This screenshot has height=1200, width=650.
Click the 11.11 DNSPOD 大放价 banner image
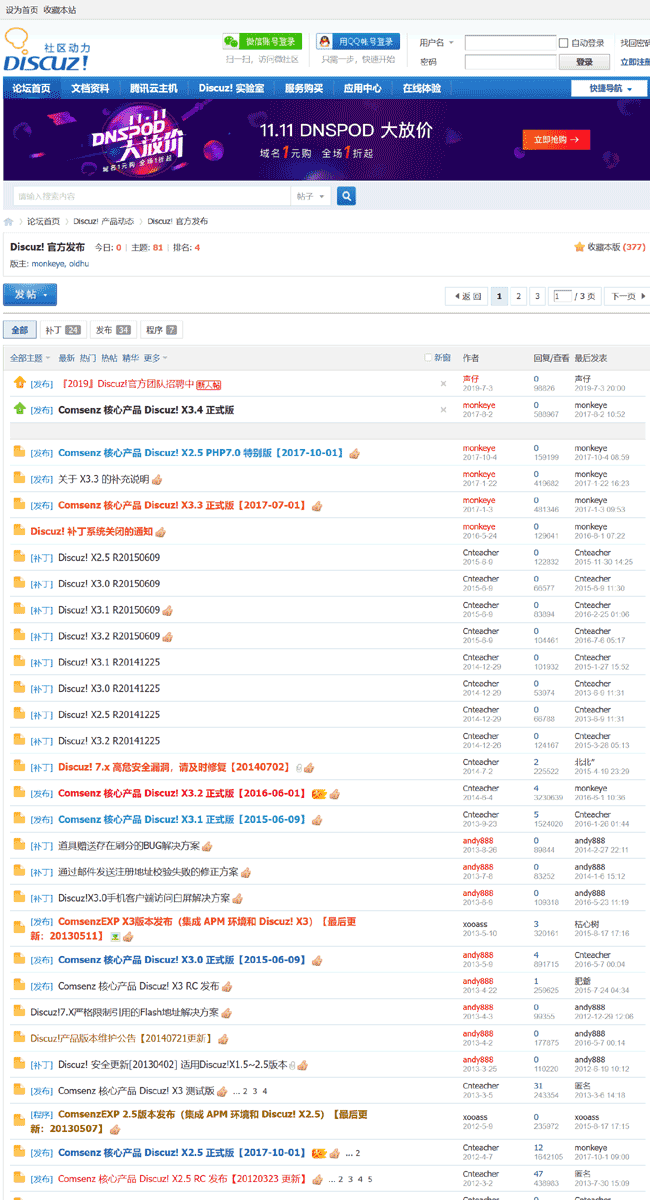tap(324, 138)
